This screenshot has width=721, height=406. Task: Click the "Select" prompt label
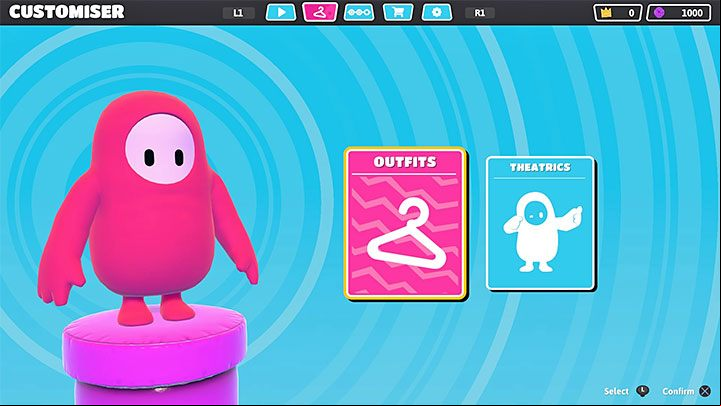click(x=616, y=391)
